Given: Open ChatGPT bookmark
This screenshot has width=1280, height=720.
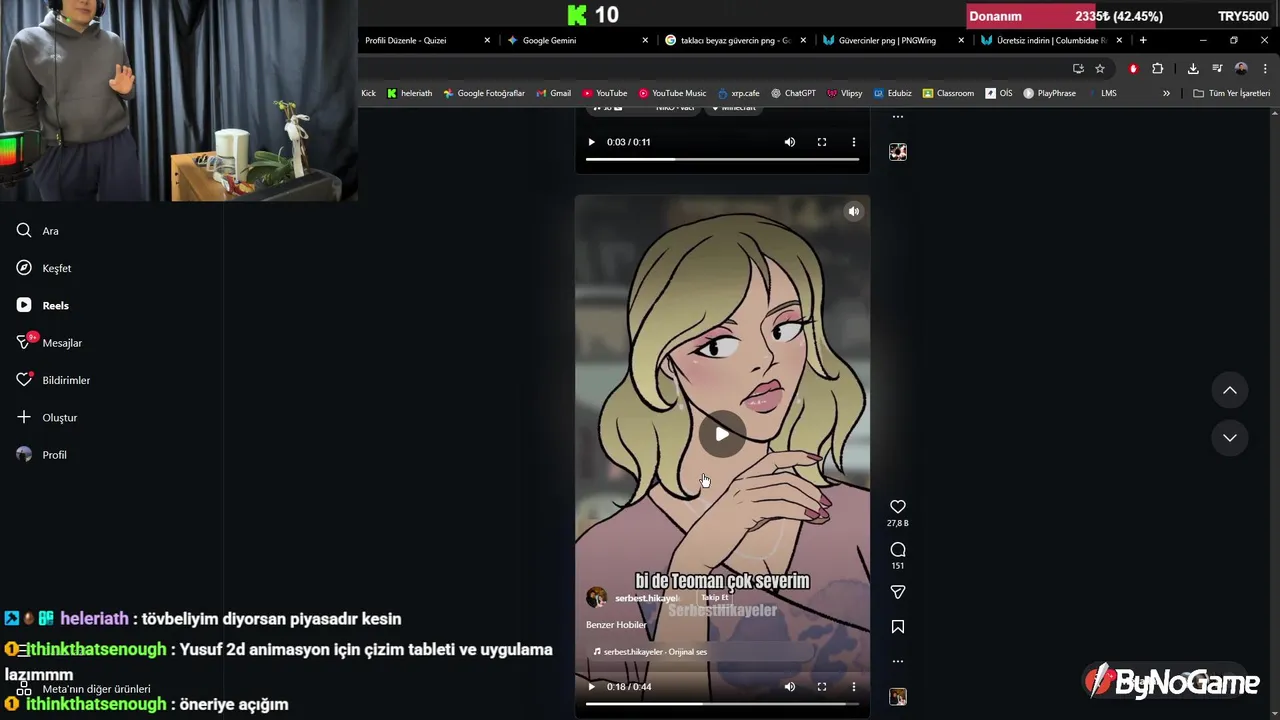Looking at the screenshot, I should point(793,93).
